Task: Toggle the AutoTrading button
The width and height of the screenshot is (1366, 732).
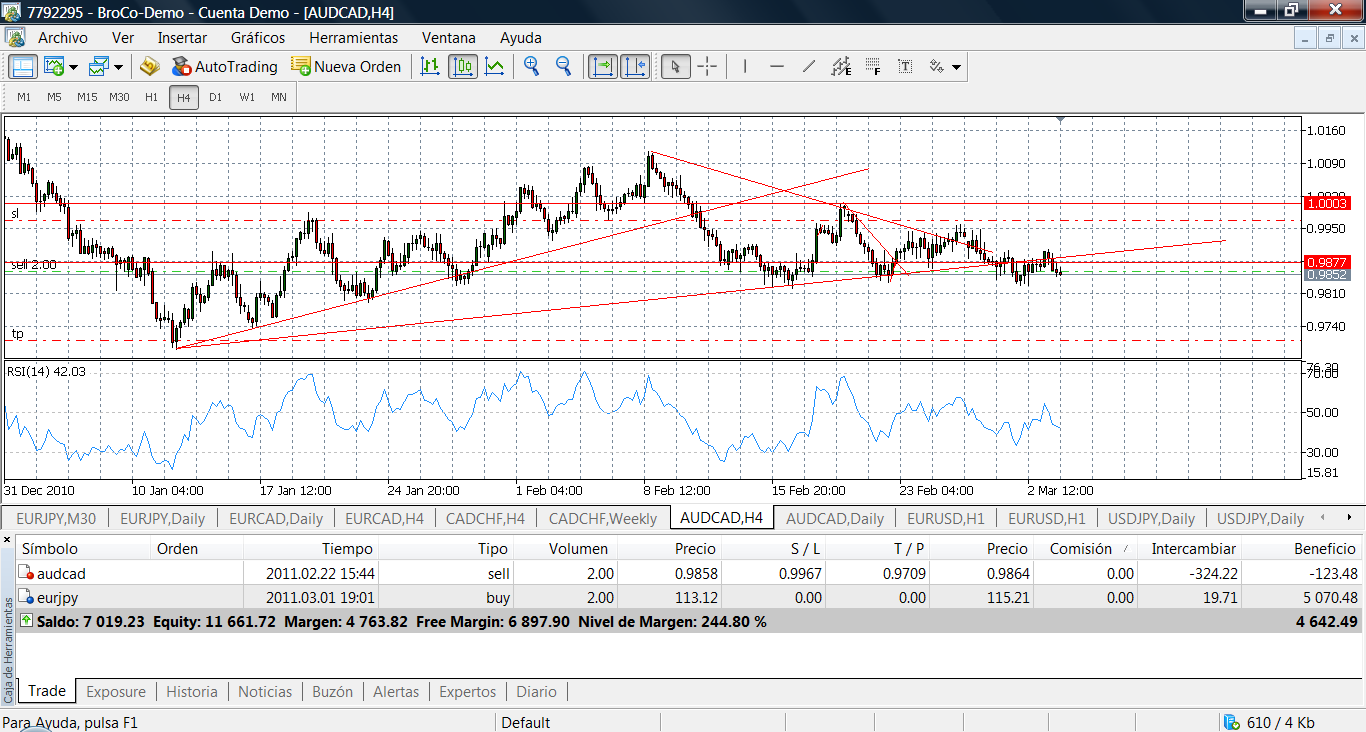Action: click(224, 67)
